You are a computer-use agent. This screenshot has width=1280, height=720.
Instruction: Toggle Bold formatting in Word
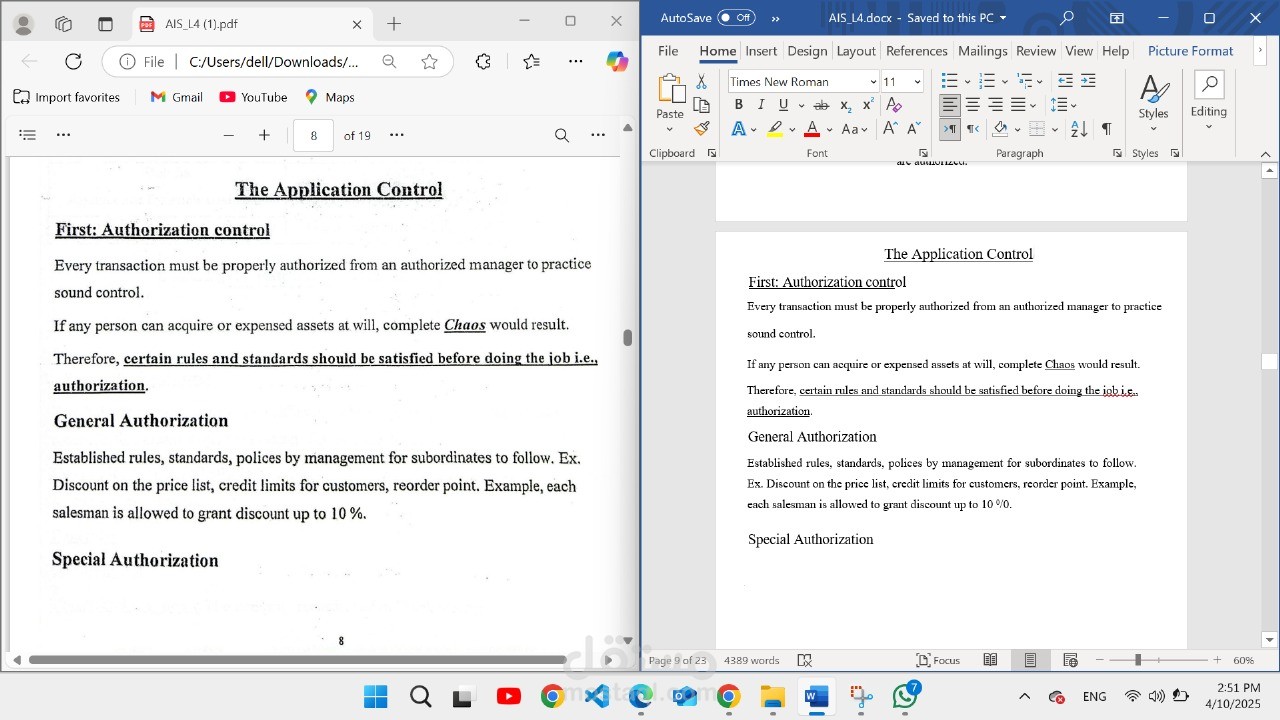(738, 105)
